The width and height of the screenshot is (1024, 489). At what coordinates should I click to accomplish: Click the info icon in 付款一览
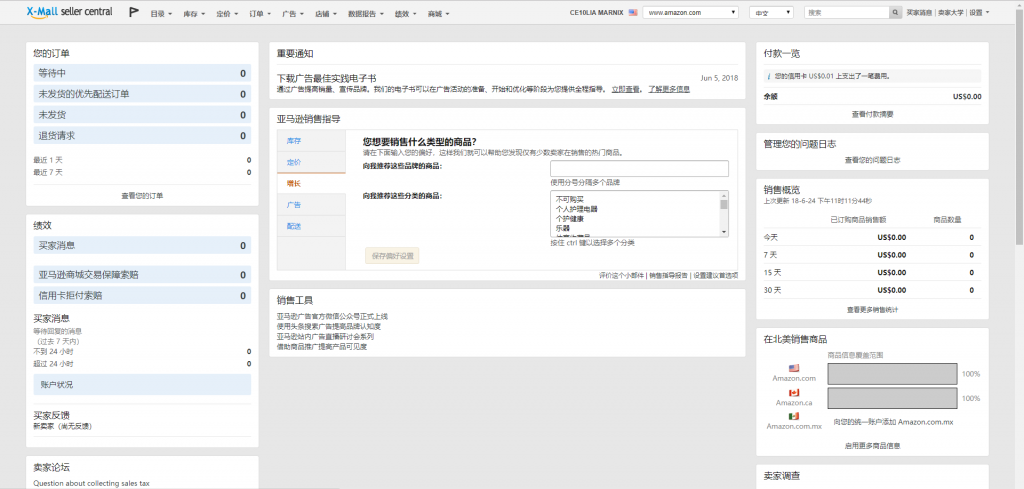coord(769,76)
